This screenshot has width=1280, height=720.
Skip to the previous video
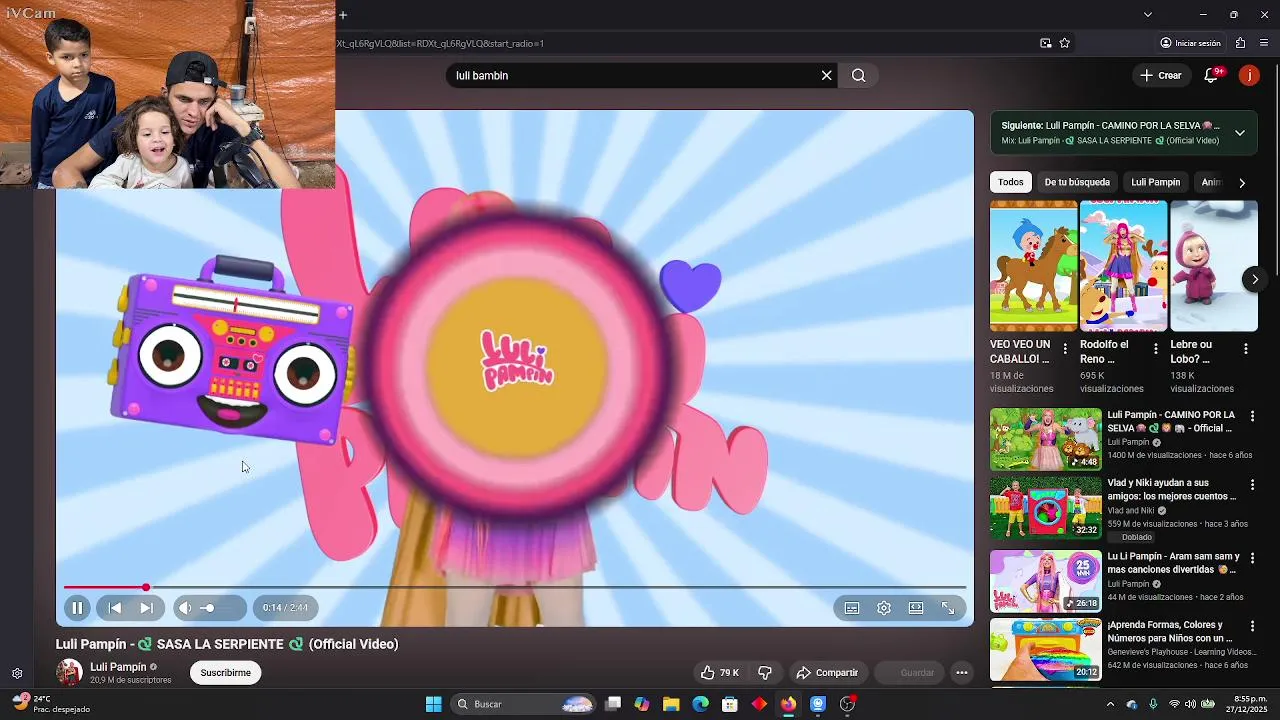pyautogui.click(x=115, y=608)
